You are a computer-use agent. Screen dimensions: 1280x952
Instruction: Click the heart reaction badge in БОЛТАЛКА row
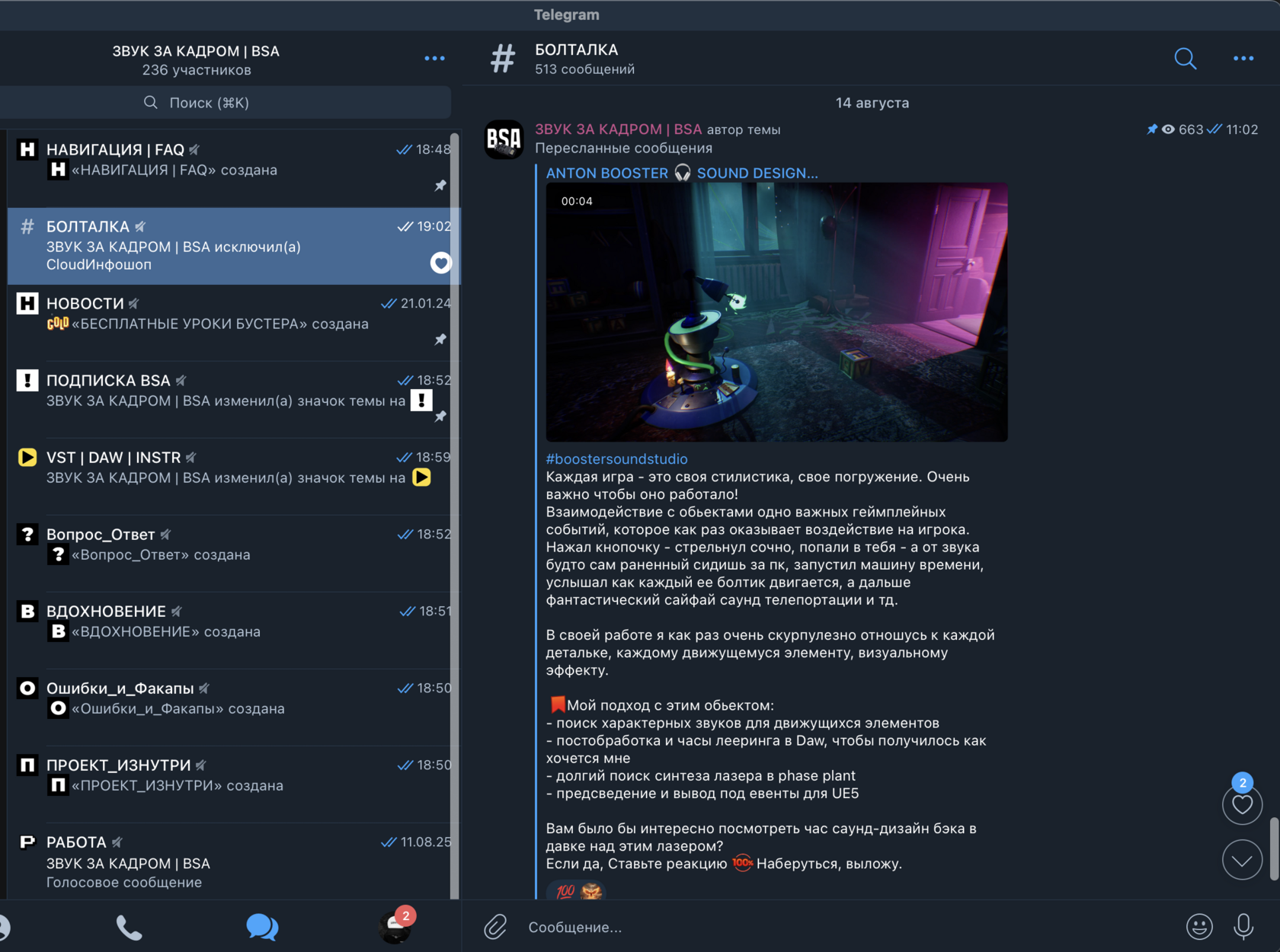(x=440, y=263)
